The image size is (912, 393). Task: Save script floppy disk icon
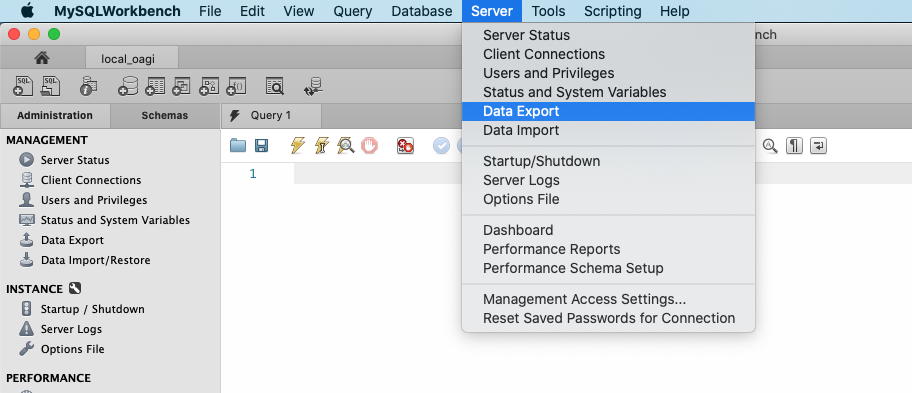pyautogui.click(x=261, y=145)
